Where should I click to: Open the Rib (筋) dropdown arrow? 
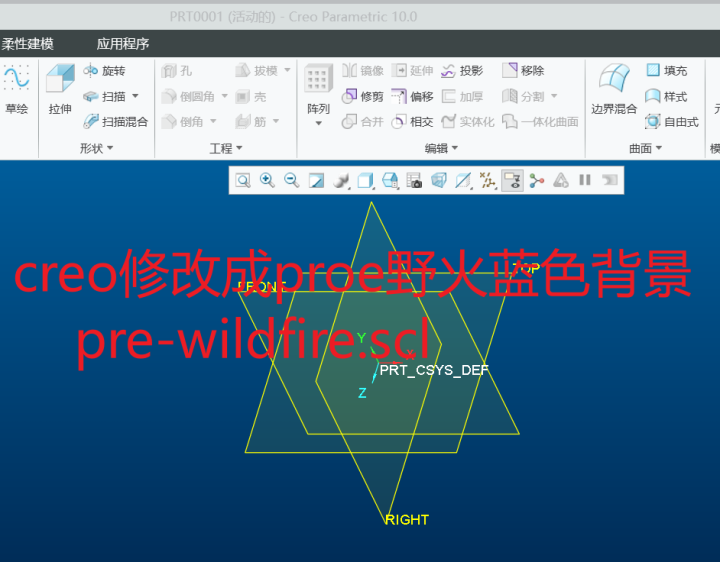[x=276, y=121]
